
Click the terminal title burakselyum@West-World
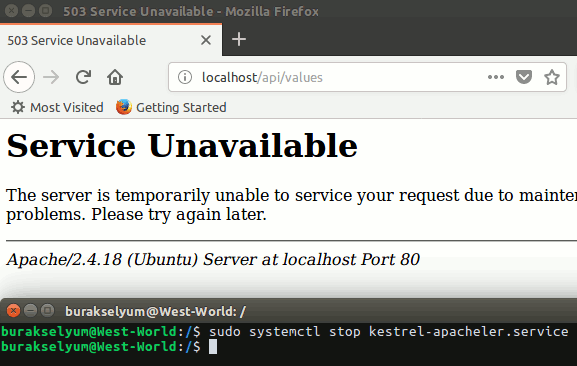click(155, 312)
